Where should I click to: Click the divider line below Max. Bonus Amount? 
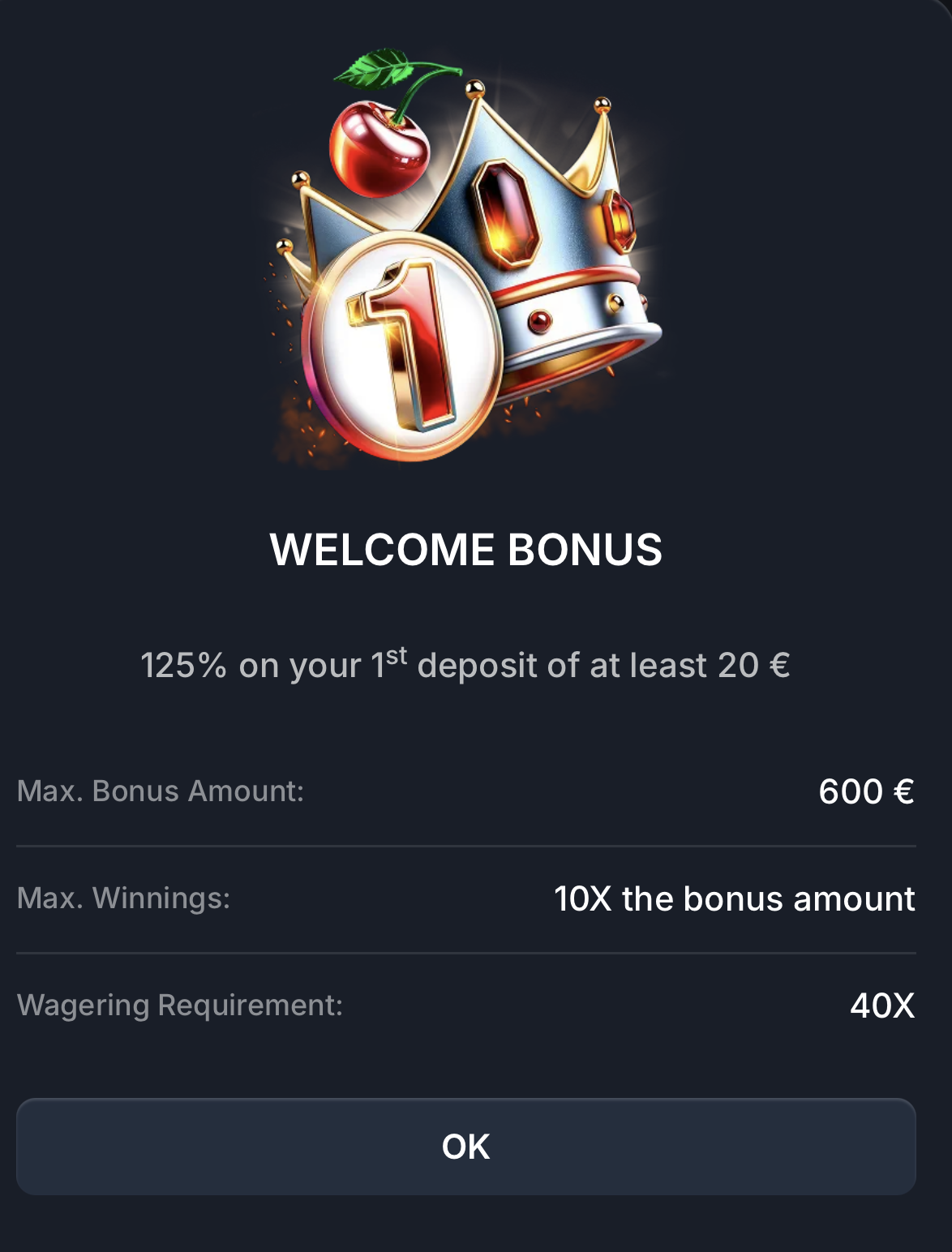466,846
